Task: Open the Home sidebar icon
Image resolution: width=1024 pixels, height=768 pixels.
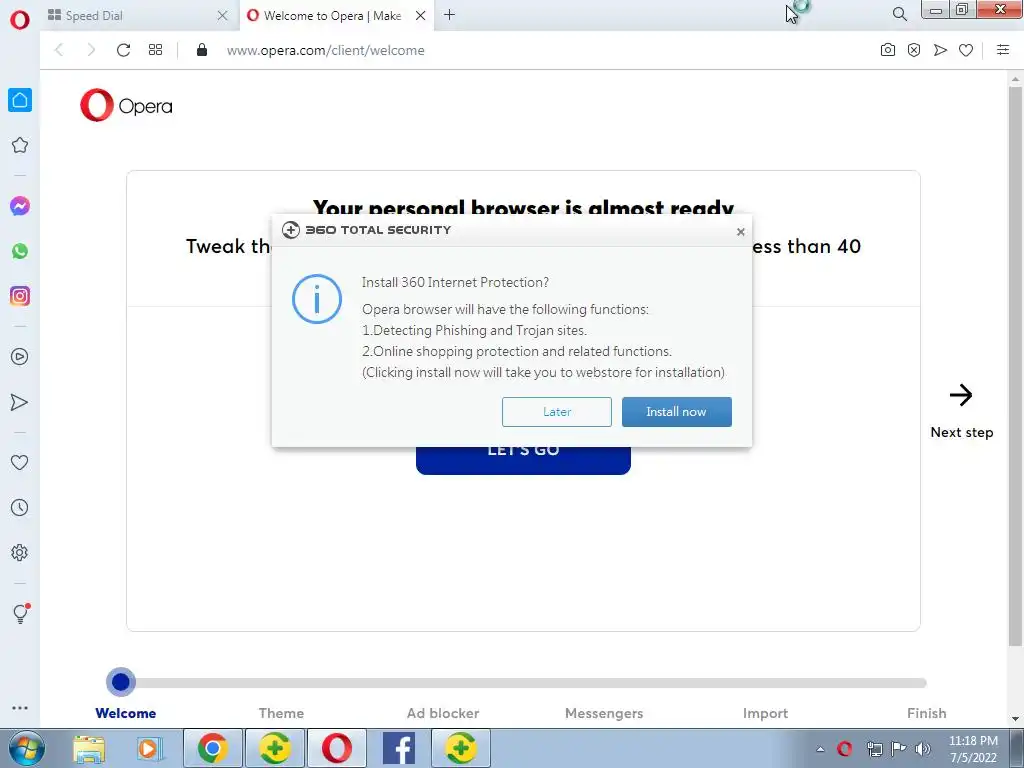Action: tap(20, 100)
